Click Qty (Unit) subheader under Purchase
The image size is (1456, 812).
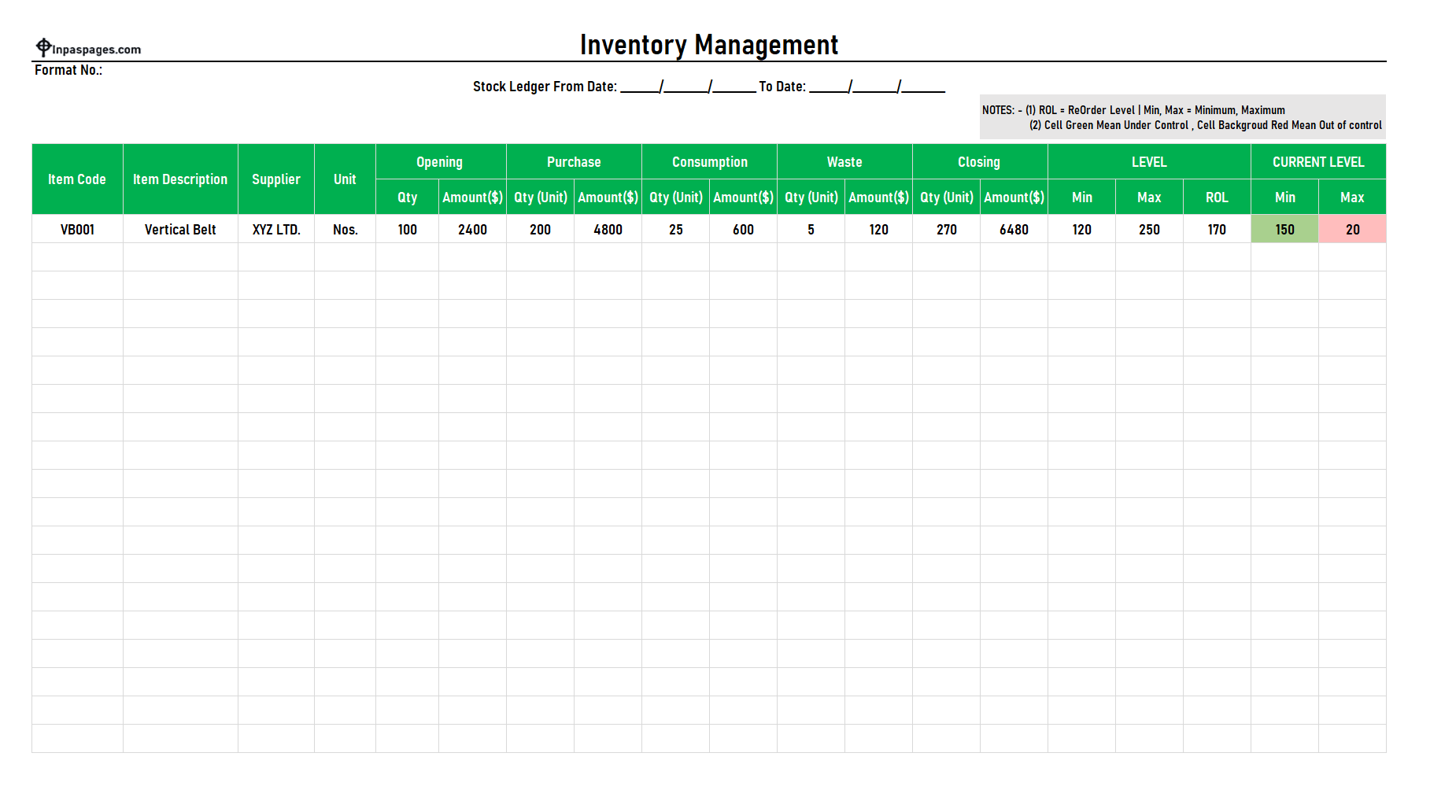point(540,197)
